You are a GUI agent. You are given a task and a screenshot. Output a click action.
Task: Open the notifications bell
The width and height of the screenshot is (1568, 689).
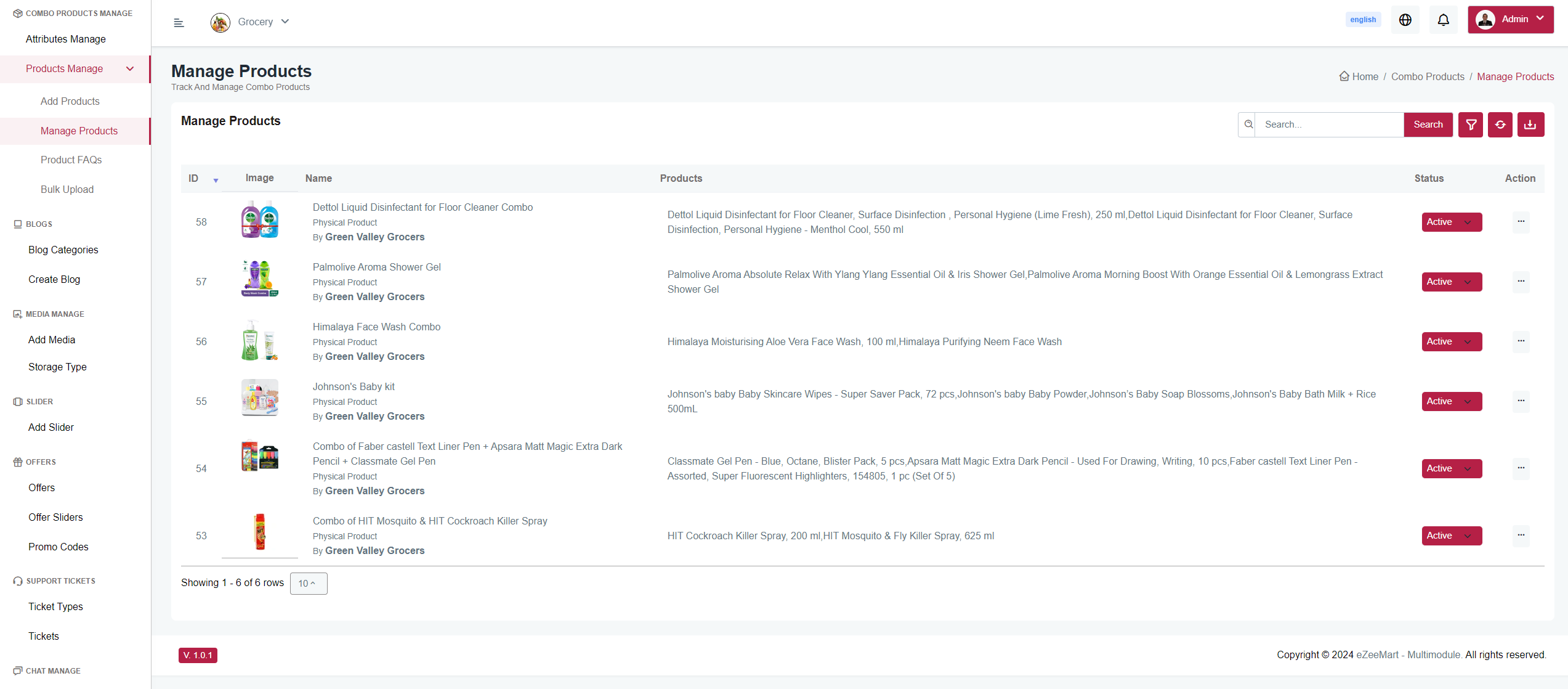click(x=1443, y=20)
